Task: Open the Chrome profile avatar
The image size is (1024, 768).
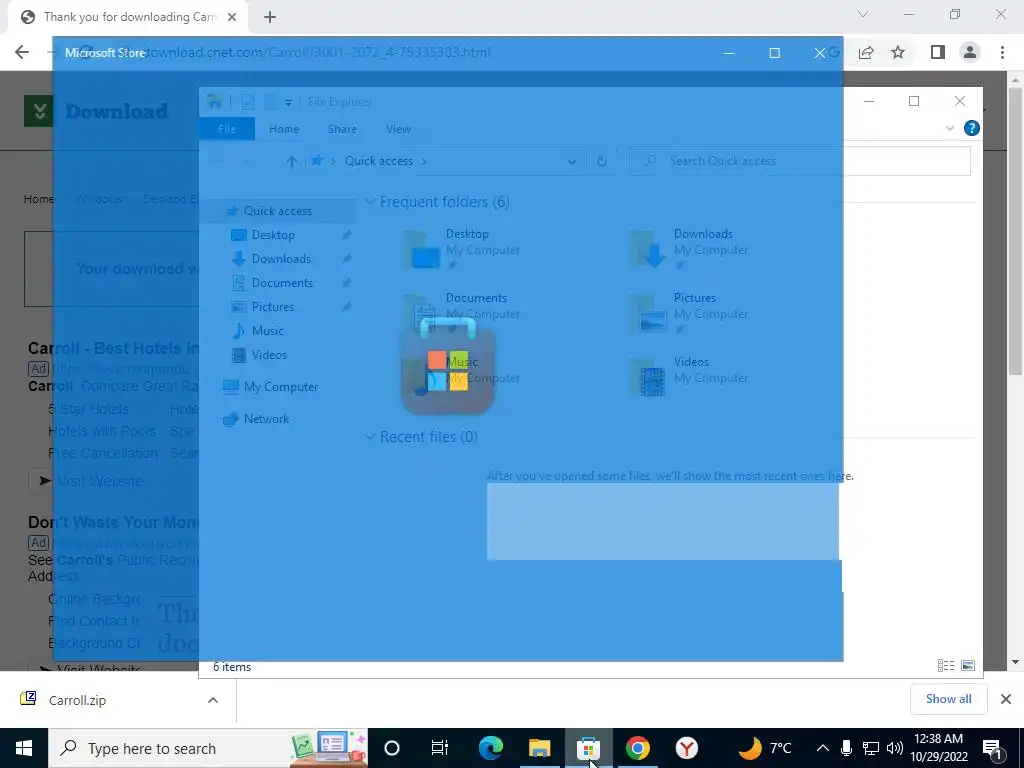Action: pos(970,52)
